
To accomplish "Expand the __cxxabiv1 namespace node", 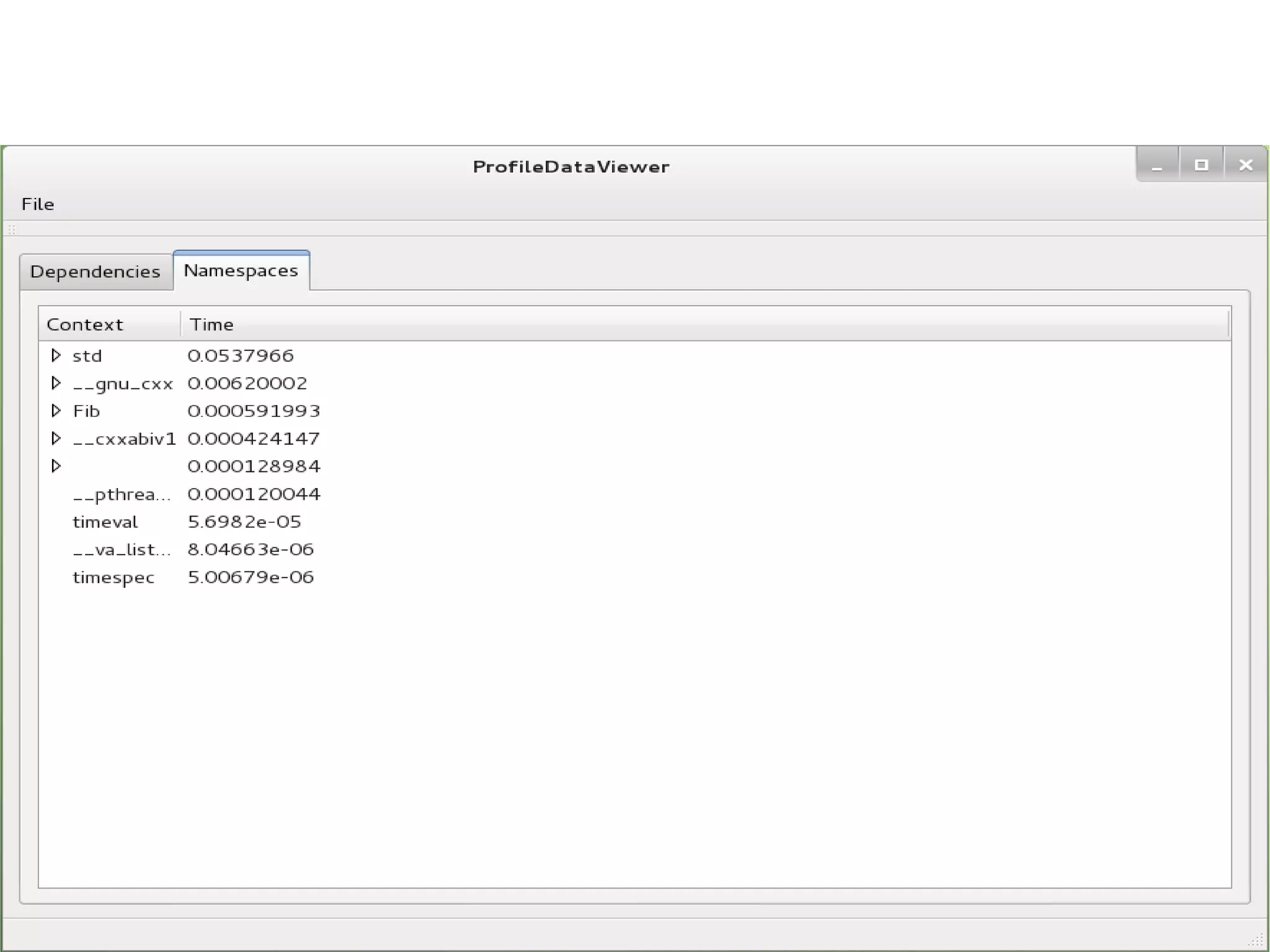I will [56, 438].
